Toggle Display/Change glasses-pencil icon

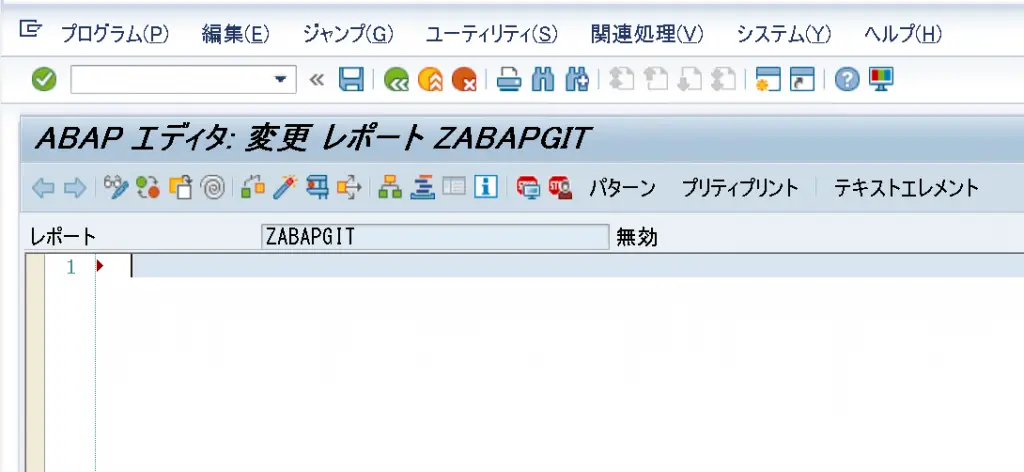pyautogui.click(x=116, y=188)
